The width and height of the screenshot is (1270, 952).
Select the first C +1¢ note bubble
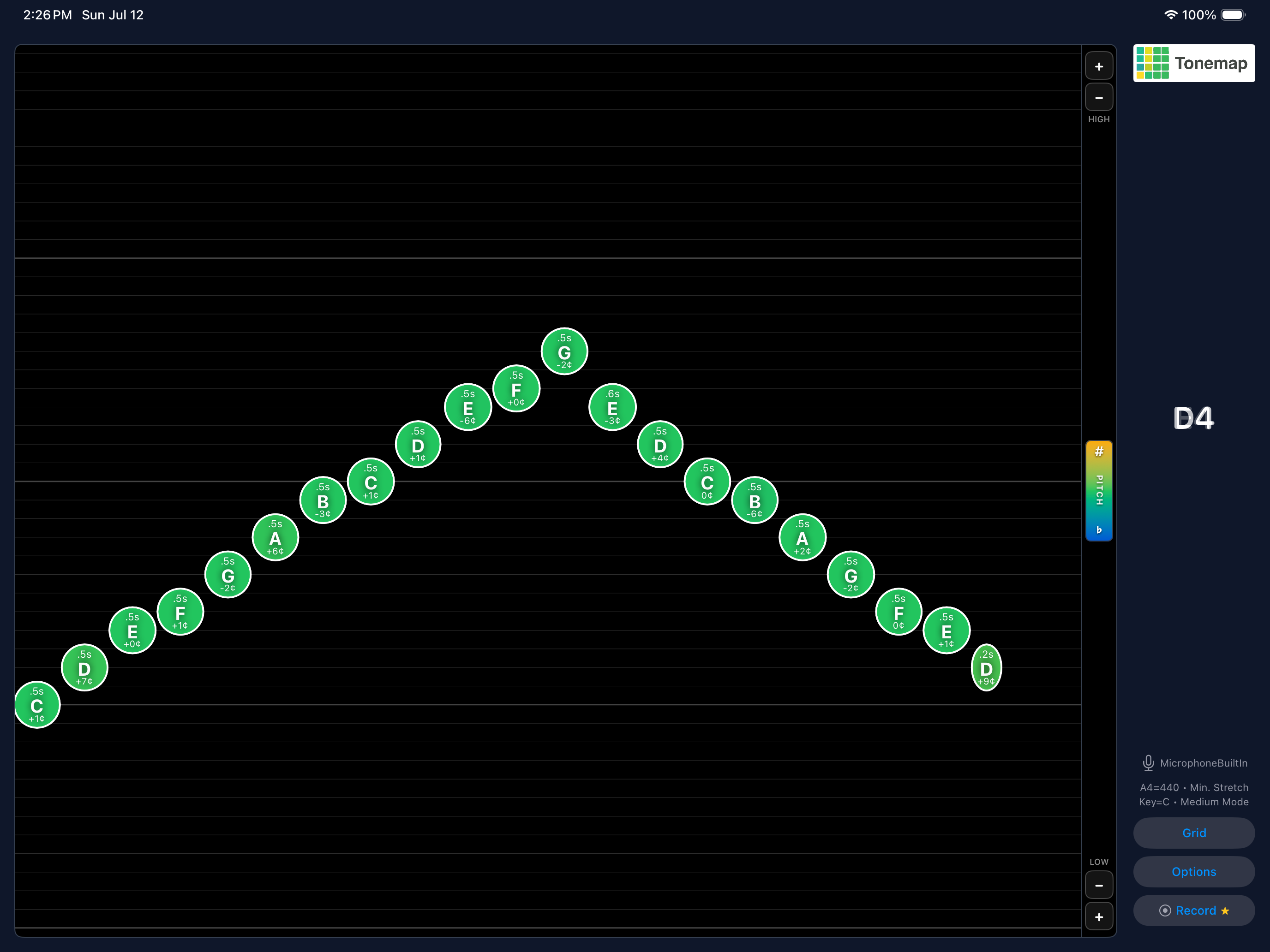click(x=37, y=705)
